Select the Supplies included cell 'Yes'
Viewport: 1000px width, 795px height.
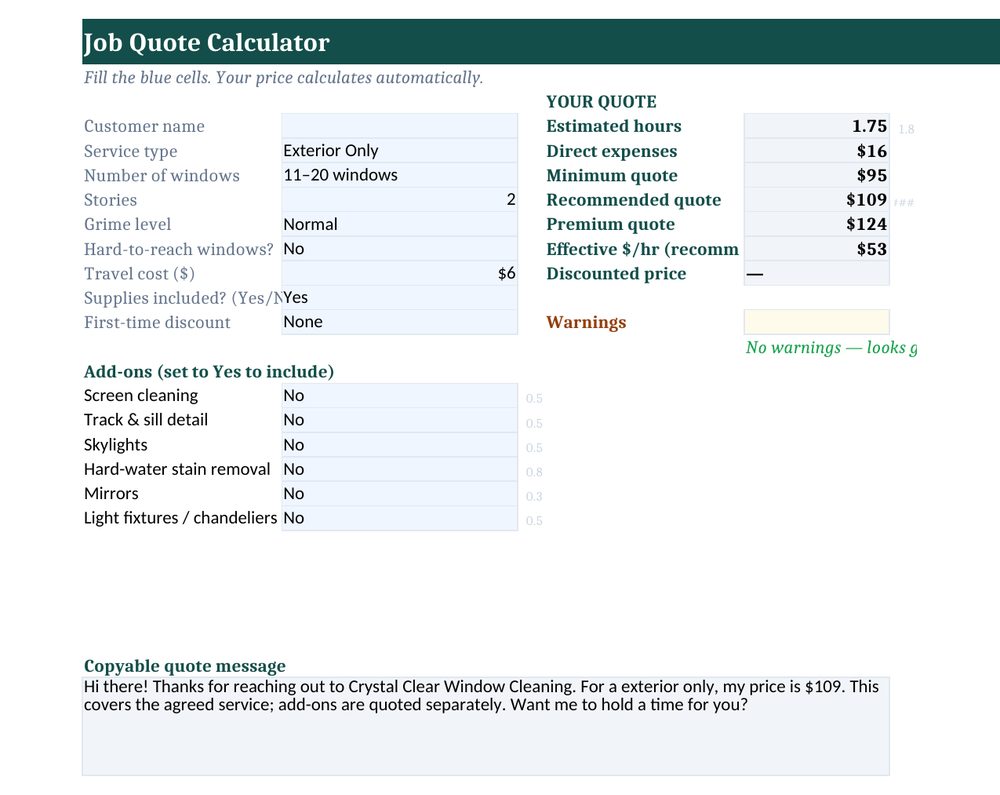coord(399,298)
